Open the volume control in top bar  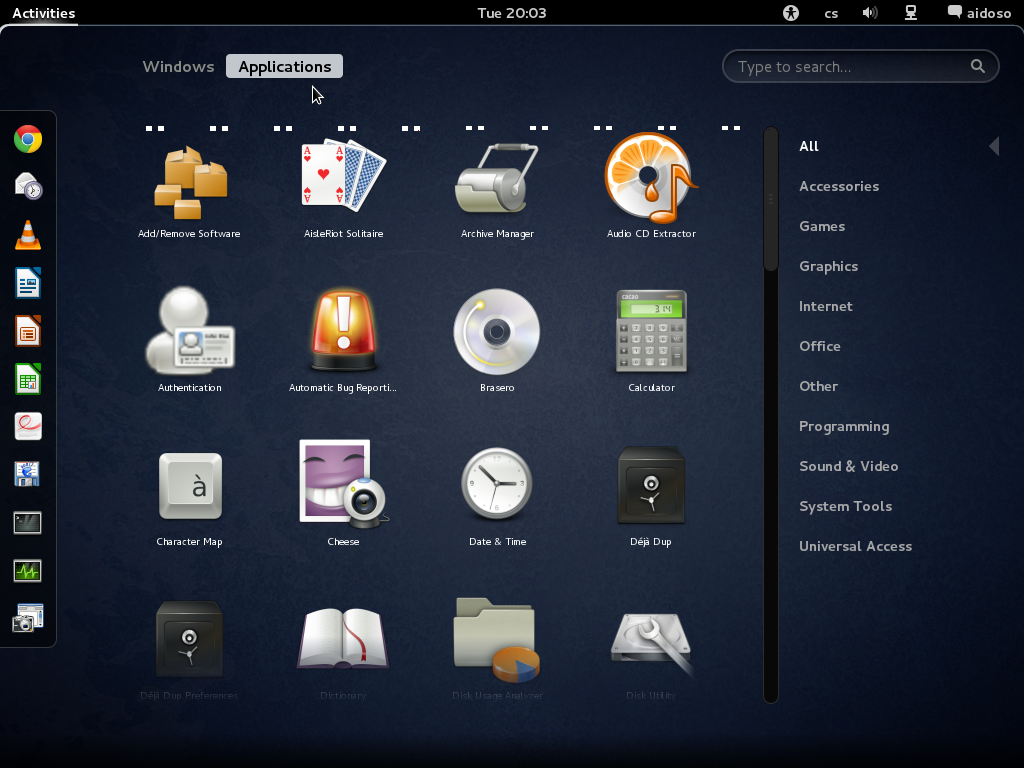tap(870, 13)
